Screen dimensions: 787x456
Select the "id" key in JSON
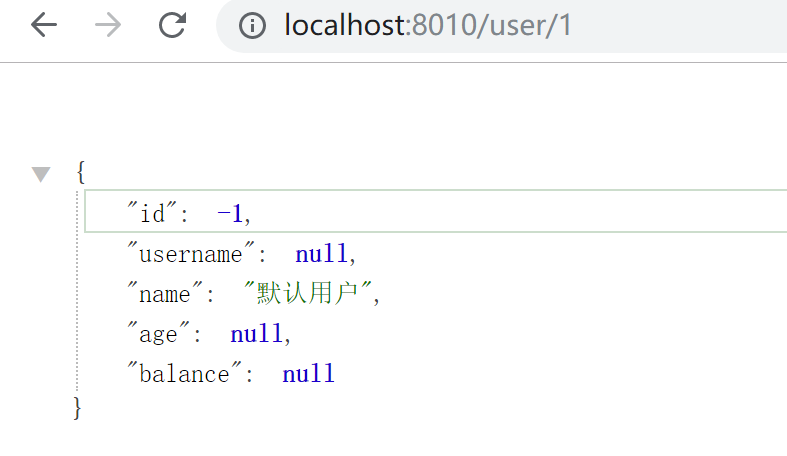coord(152,213)
